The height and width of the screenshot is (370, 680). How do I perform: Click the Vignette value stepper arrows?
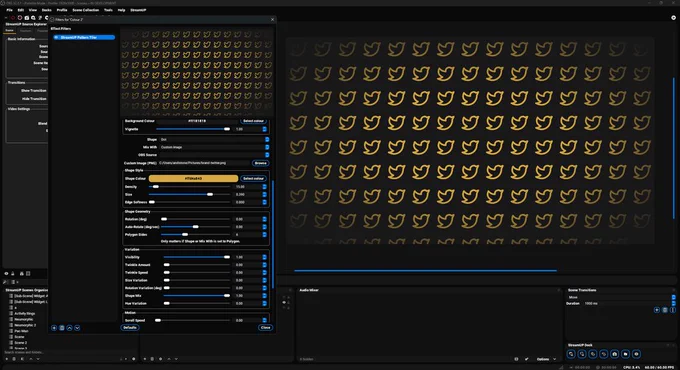pos(265,129)
